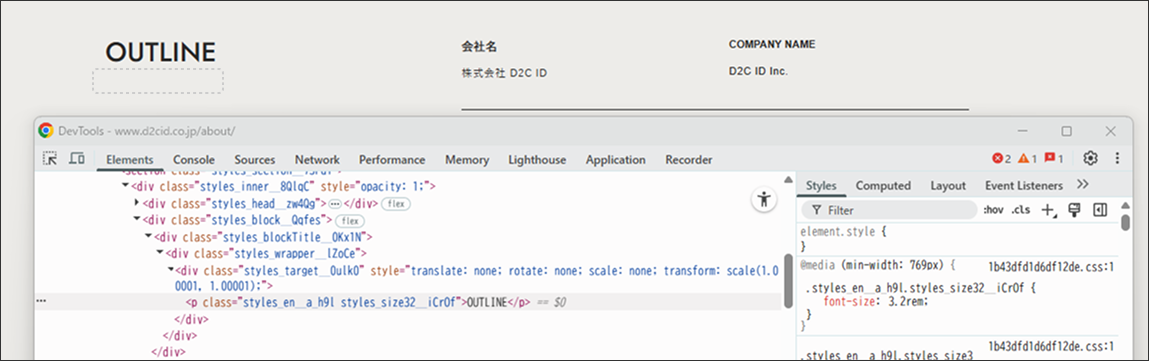This screenshot has height=361, width=1149.
Task: Click the orange warnings count badge
Action: 1027,158
